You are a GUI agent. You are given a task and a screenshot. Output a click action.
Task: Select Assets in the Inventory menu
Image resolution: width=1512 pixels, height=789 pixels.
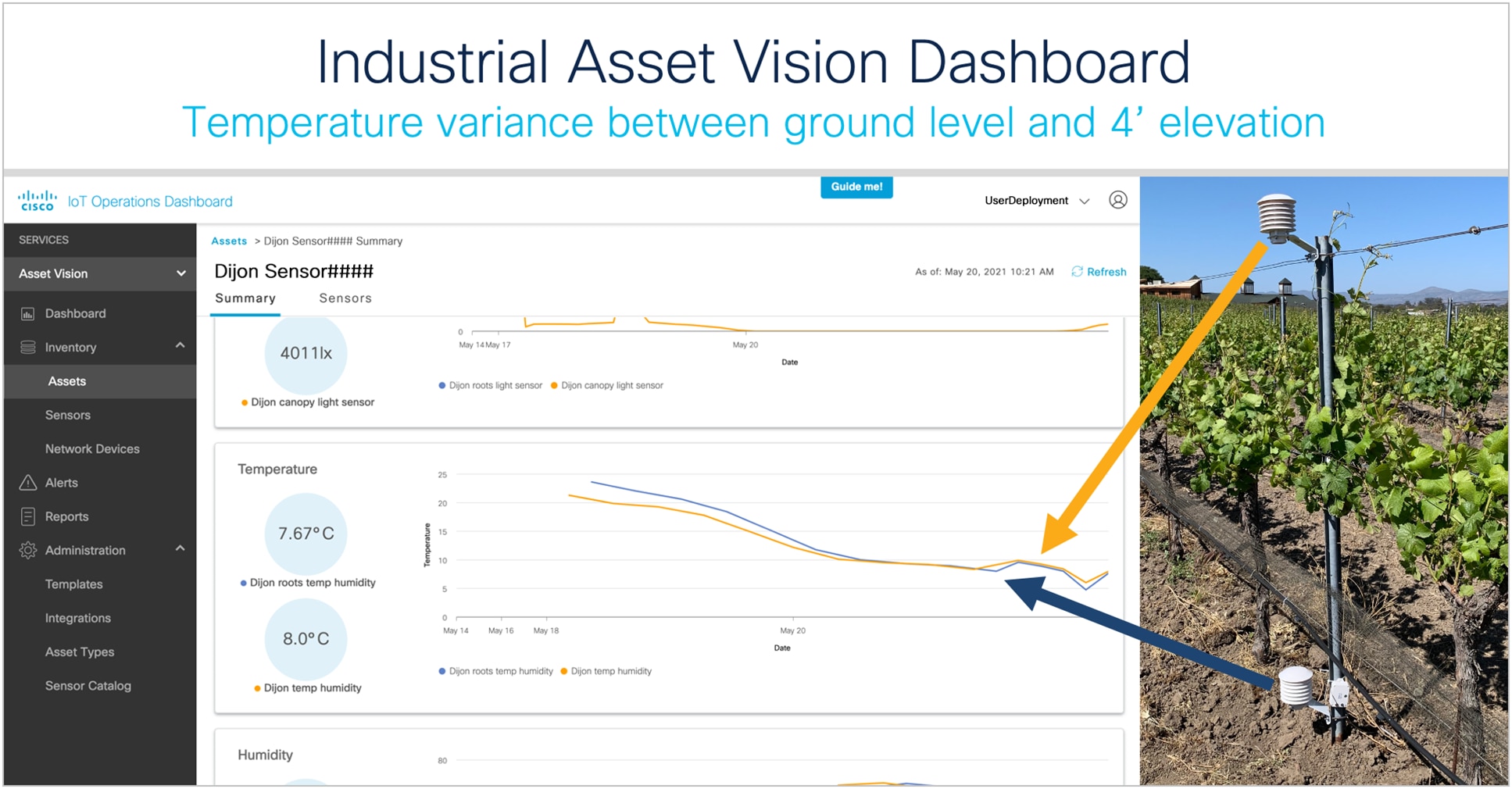pyautogui.click(x=67, y=381)
